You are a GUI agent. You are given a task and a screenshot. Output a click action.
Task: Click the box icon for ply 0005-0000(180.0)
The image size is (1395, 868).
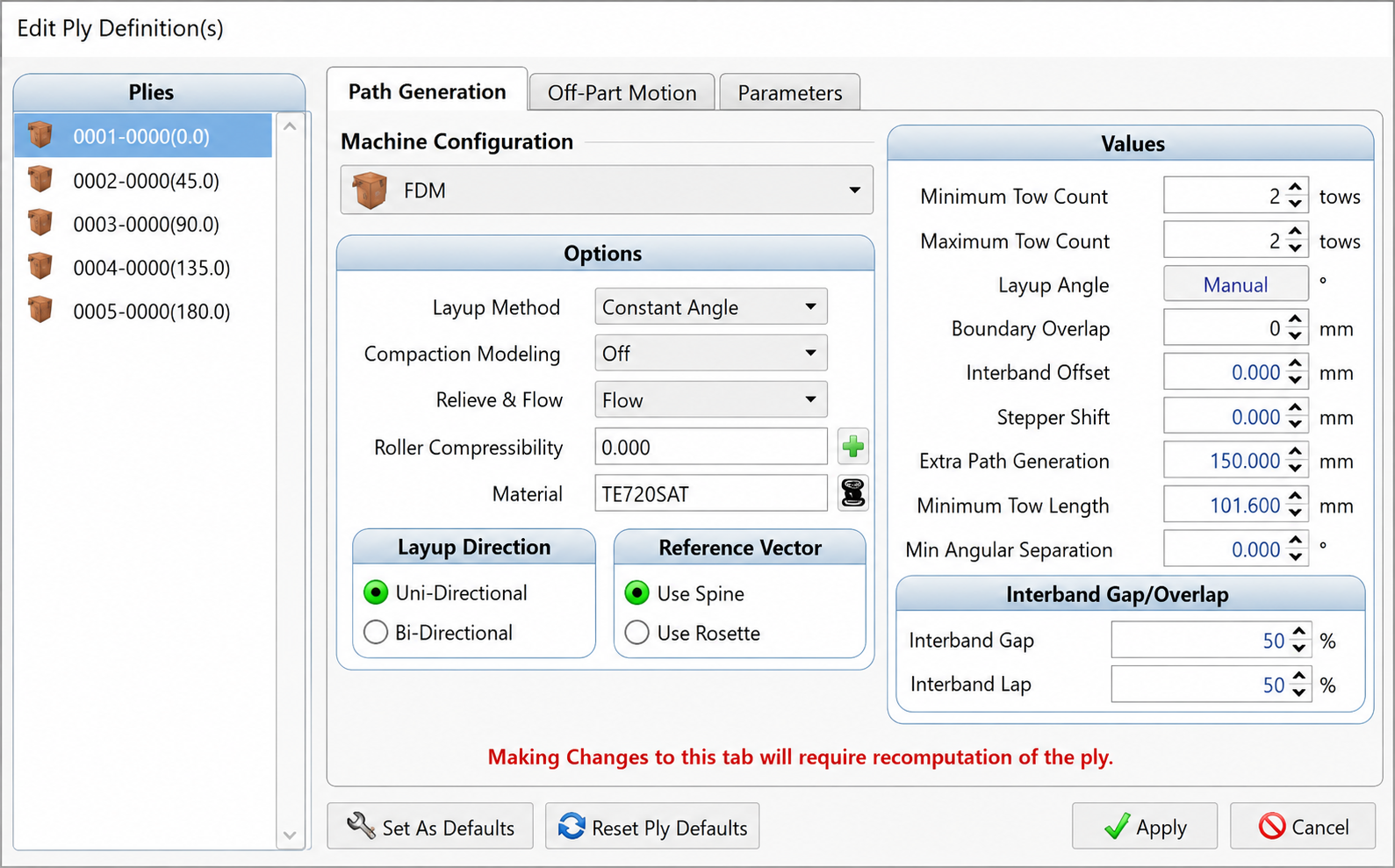[40, 310]
